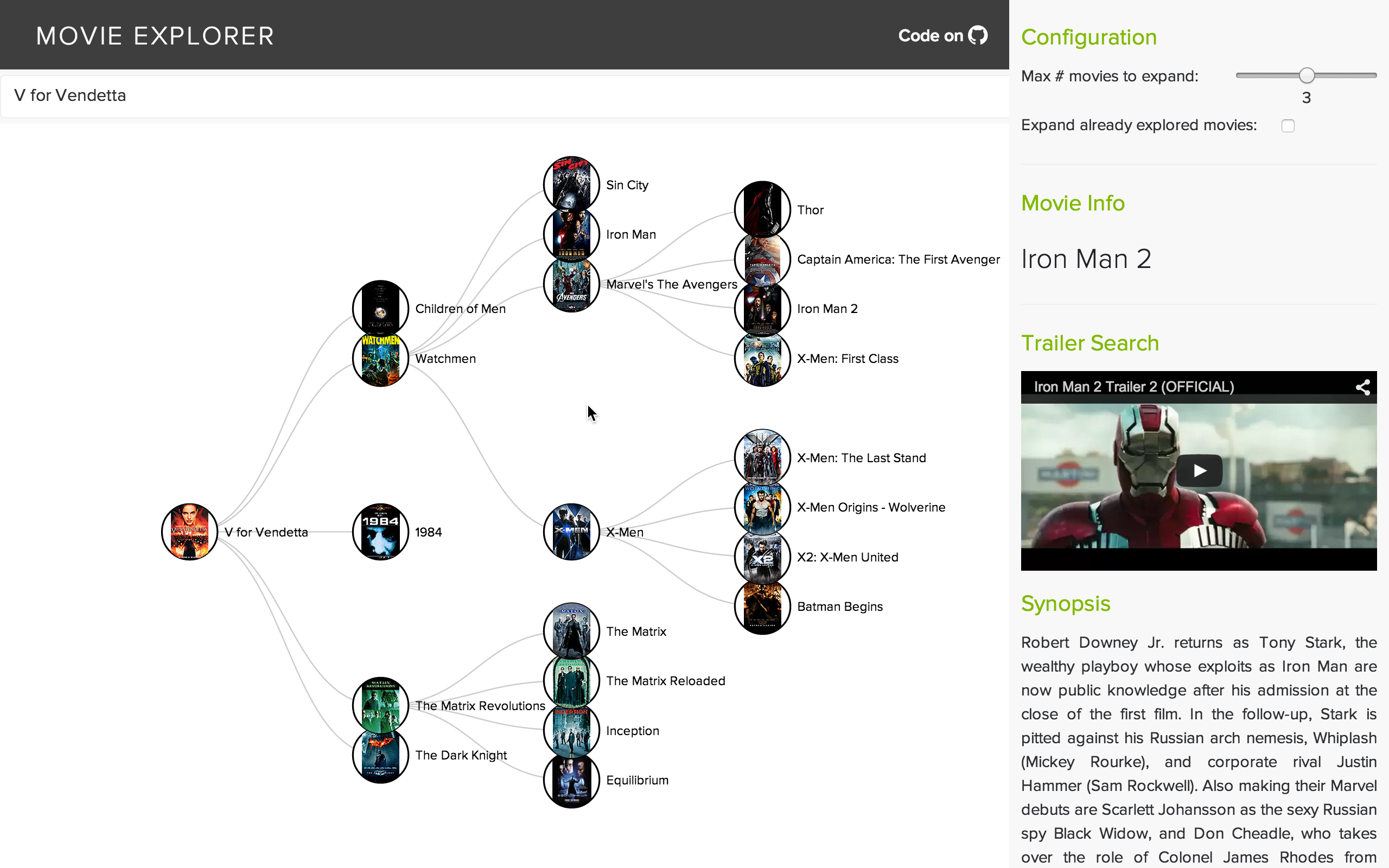Screen dimensions: 1389x868
Task: Expand the Watchmen movie node
Action: [380, 359]
